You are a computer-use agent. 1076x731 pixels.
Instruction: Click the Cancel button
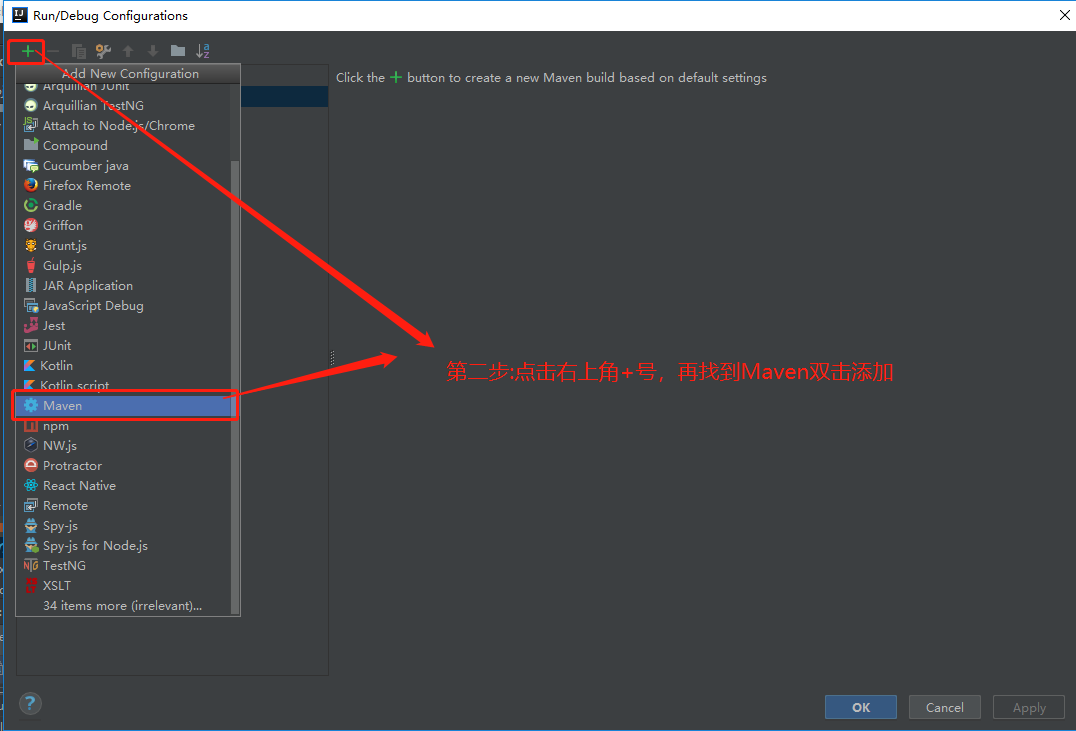[x=944, y=707]
